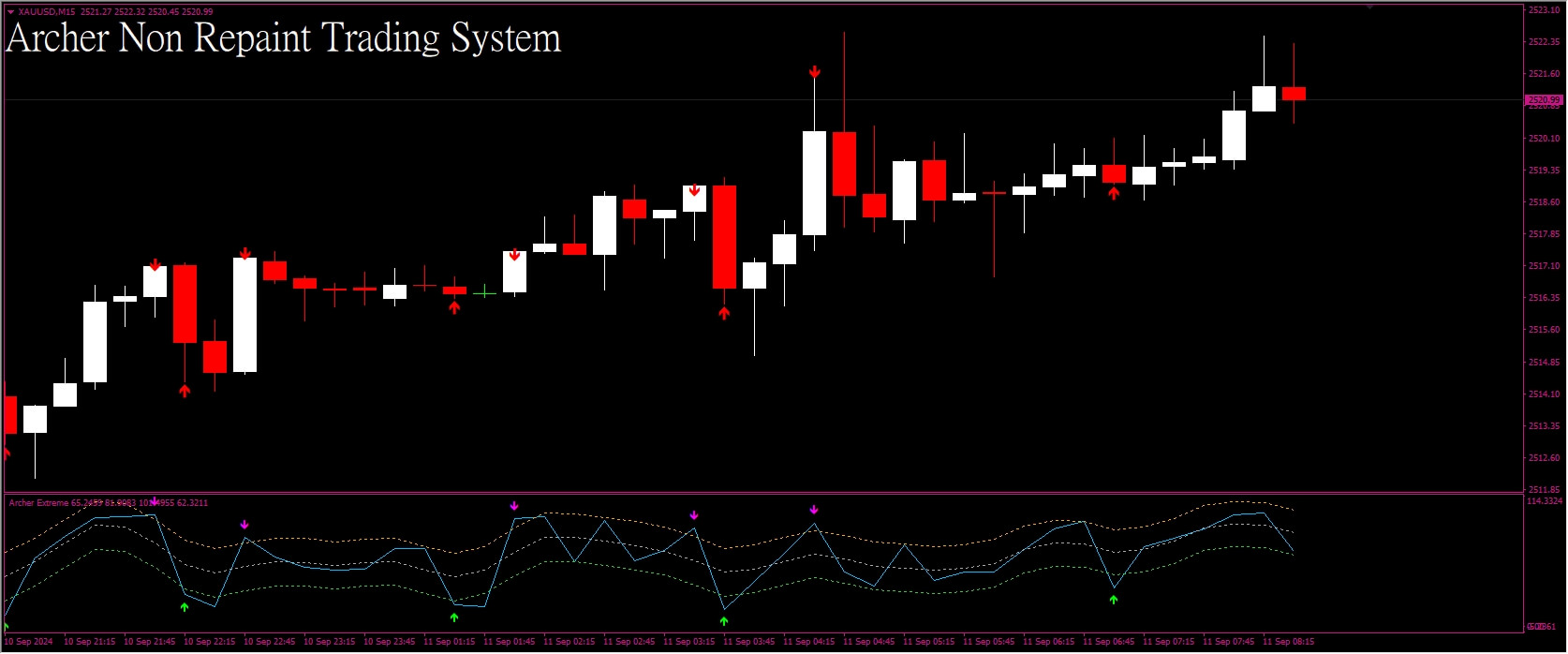The height and width of the screenshot is (654, 1568).
Task: Select the small green doji candle at 01:45
Action: tap(484, 293)
